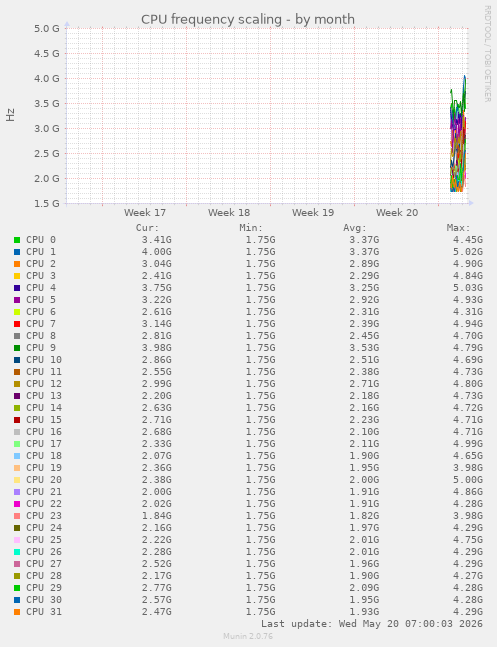Click the CPU 31 orange swatch
This screenshot has width=497, height=647.
click(x=17, y=612)
